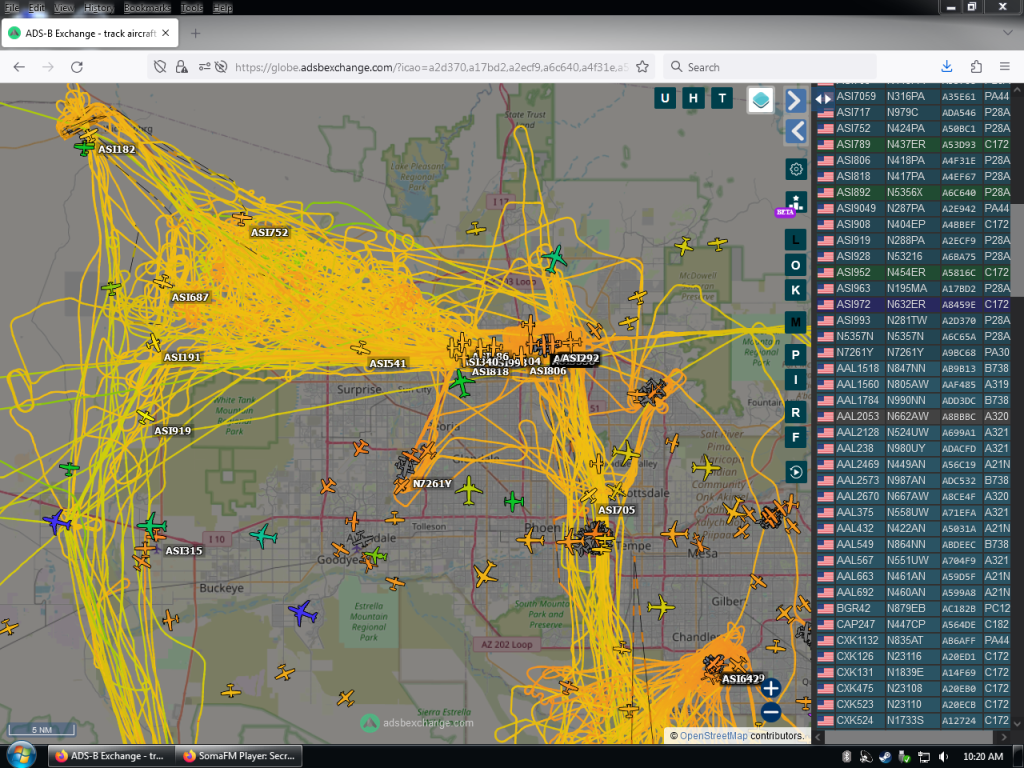Select ASI972 row in aircraft table

tap(914, 304)
